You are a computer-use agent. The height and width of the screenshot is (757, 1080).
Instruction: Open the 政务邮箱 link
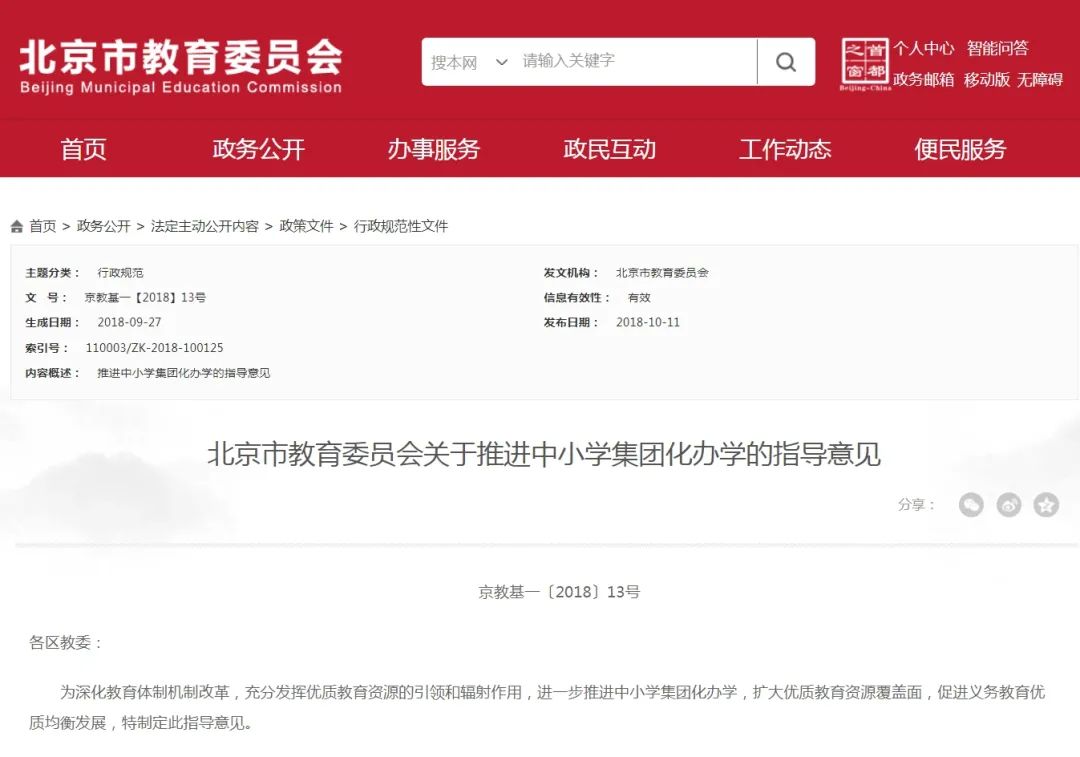tap(924, 80)
